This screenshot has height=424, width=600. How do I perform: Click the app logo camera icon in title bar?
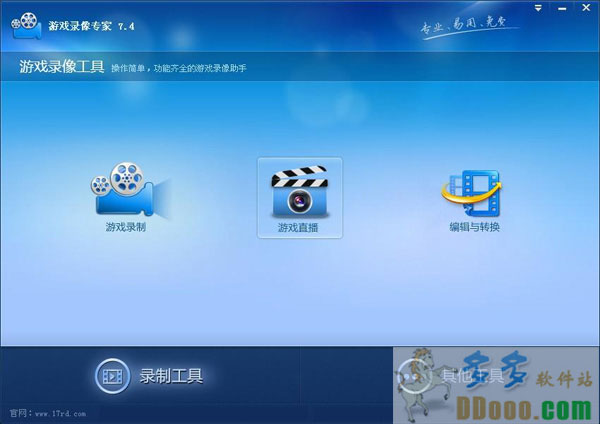point(26,26)
